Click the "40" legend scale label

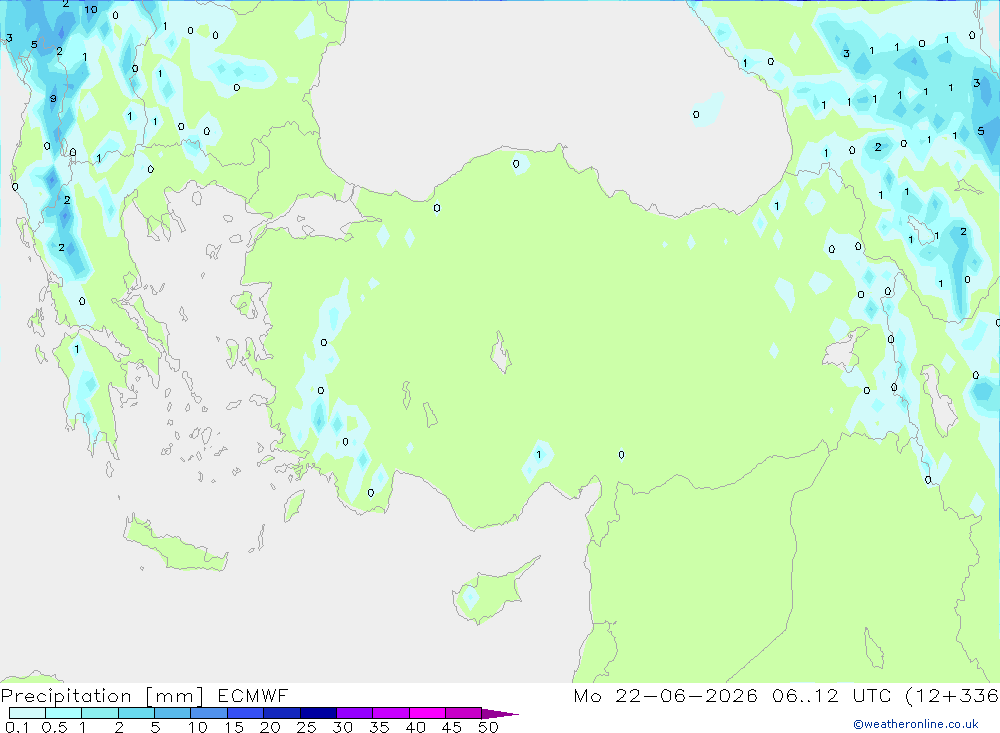pyautogui.click(x=415, y=727)
